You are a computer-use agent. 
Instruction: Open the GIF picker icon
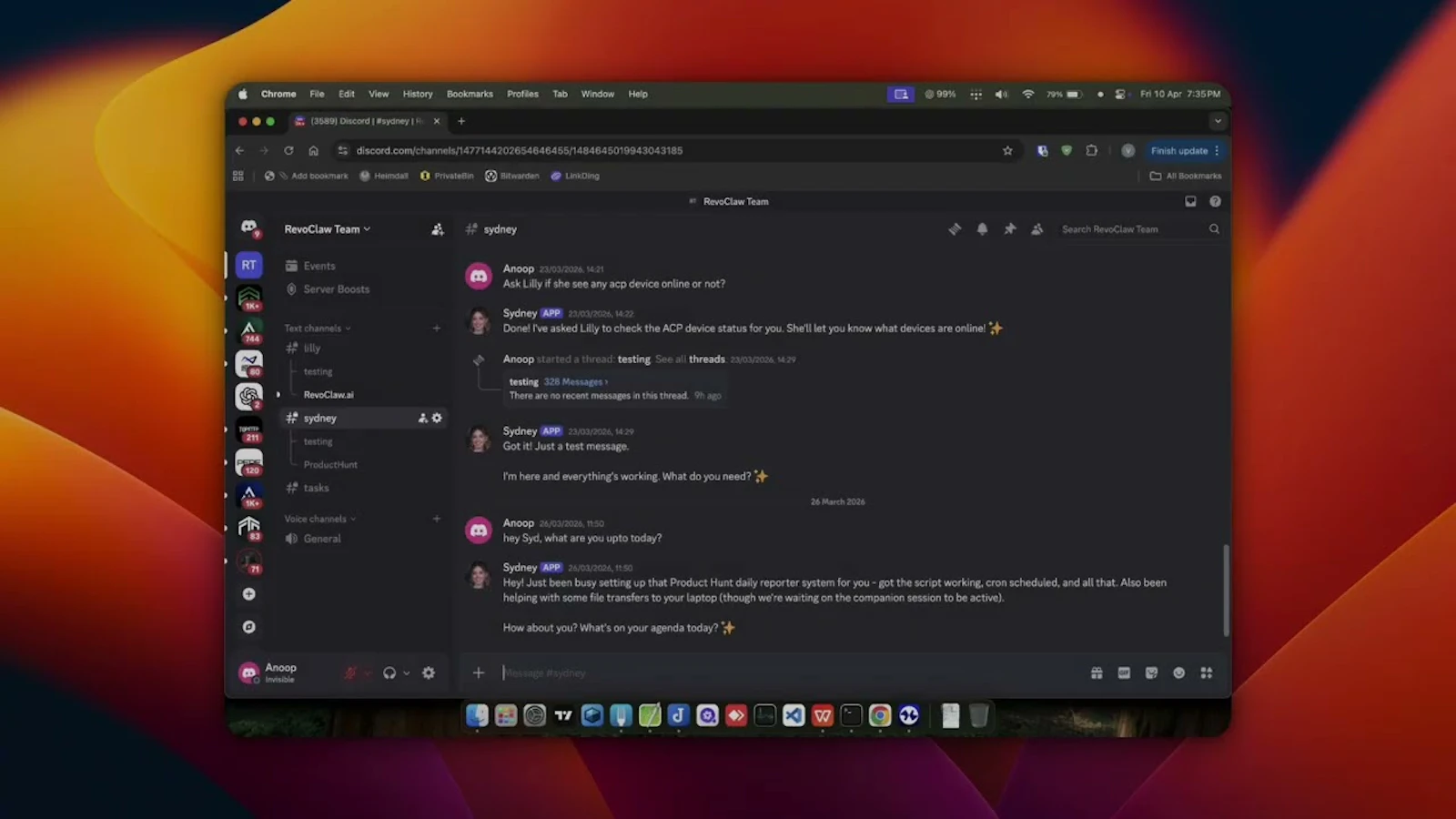pos(1124,672)
